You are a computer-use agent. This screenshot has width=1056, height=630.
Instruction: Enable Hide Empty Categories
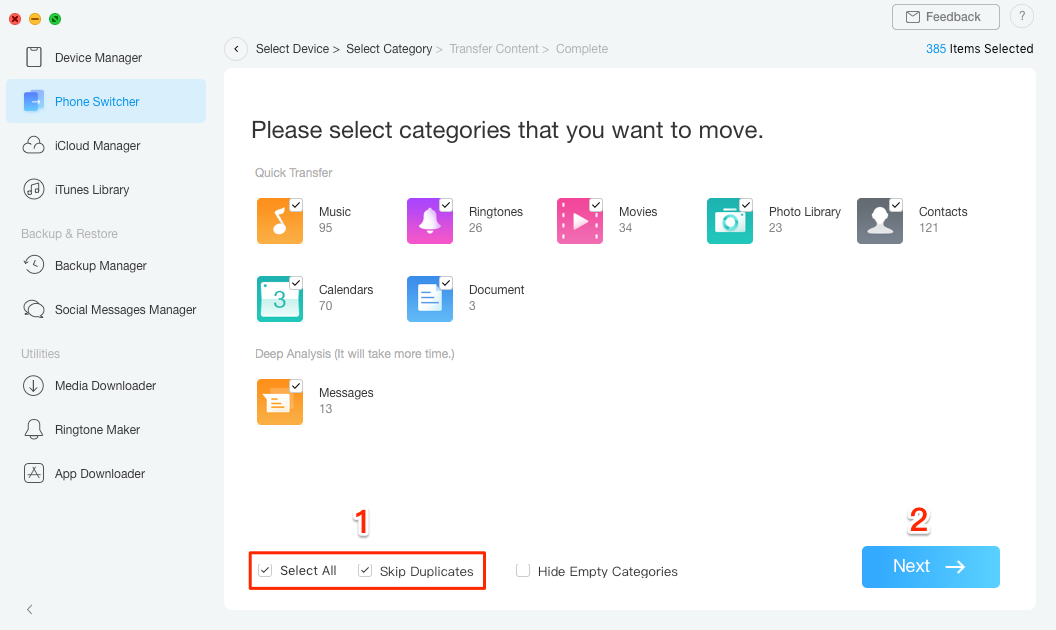(x=523, y=570)
